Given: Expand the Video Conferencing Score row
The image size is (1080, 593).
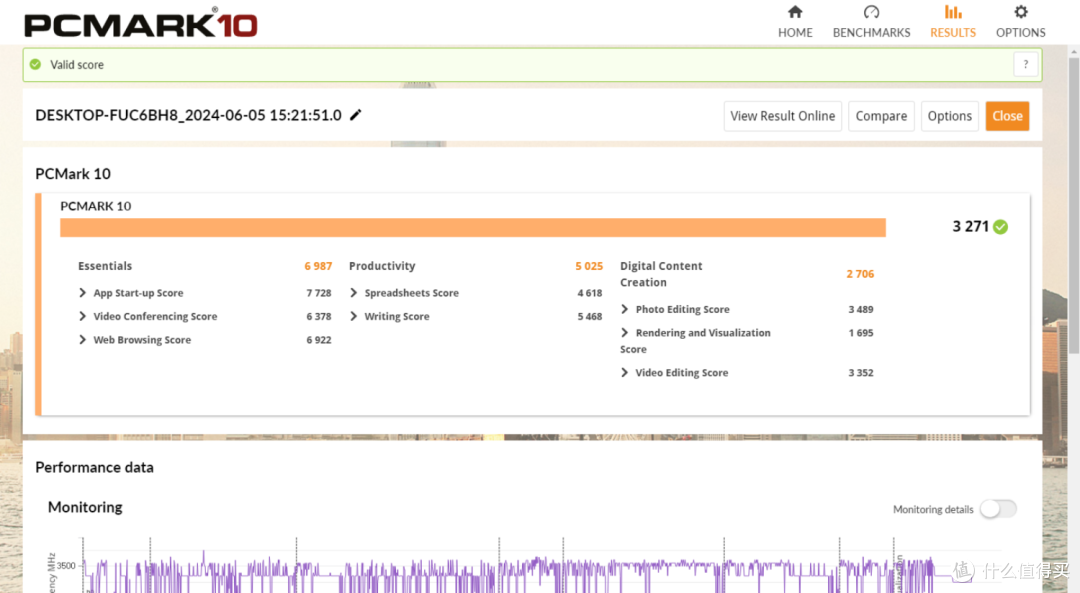Looking at the screenshot, I should pyautogui.click(x=83, y=316).
